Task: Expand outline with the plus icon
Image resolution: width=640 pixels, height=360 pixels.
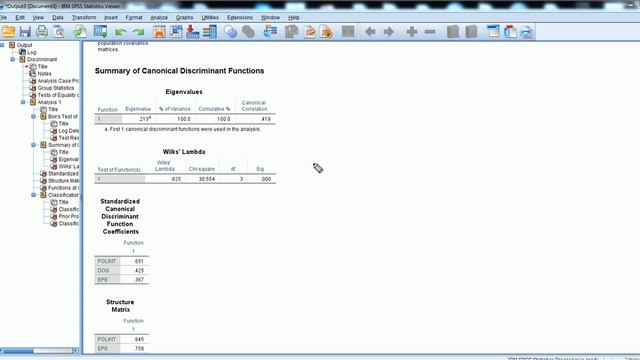Action: click(x=412, y=31)
